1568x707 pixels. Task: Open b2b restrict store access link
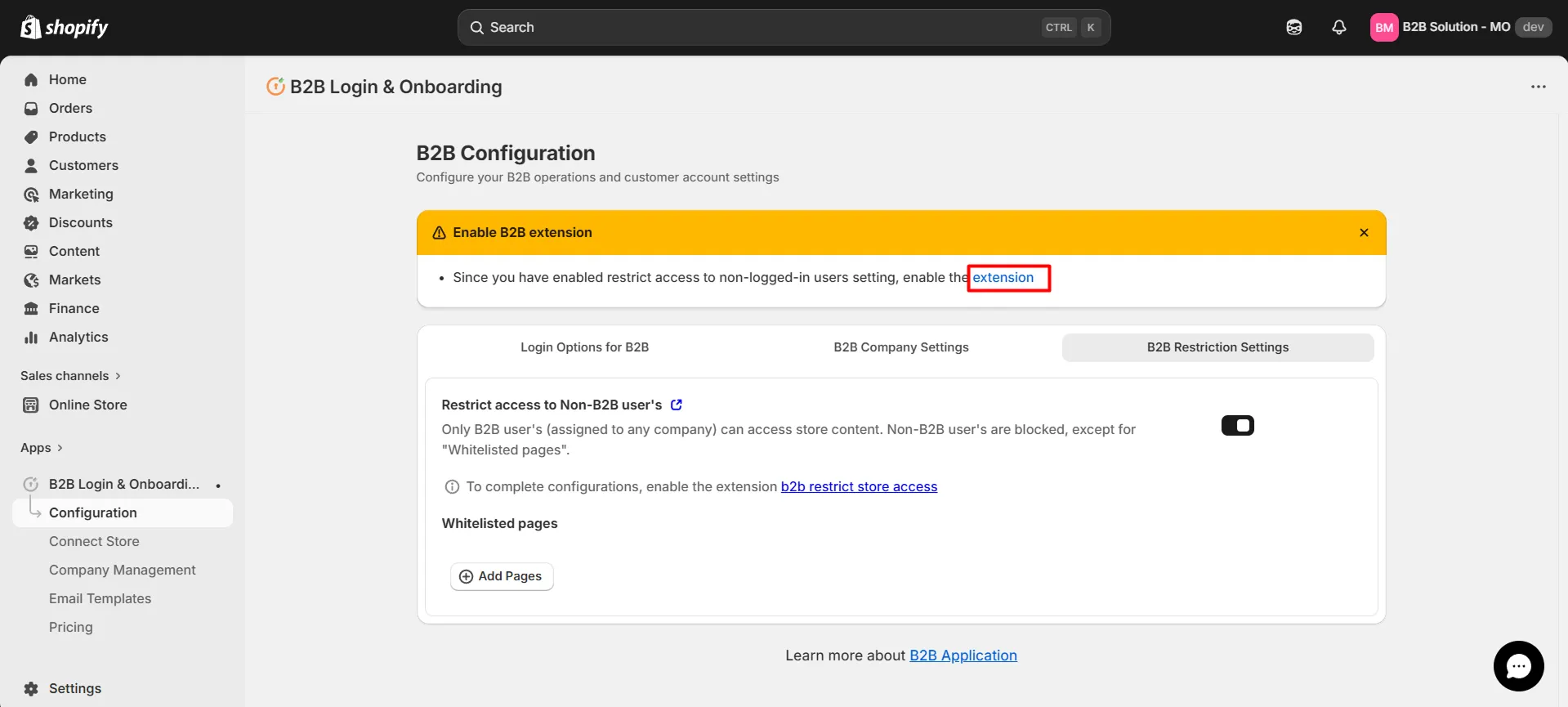point(859,486)
